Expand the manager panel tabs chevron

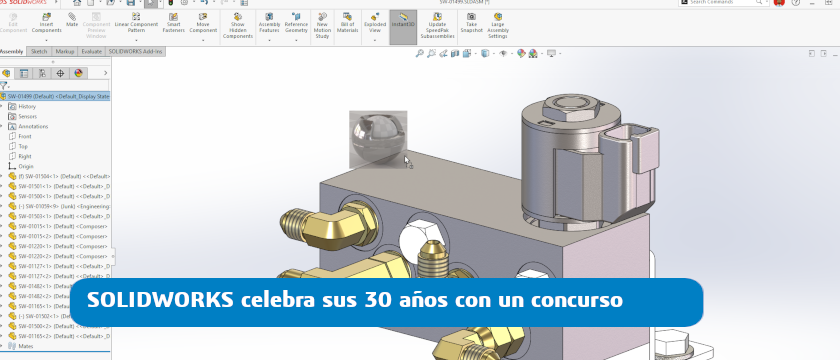click(x=106, y=73)
